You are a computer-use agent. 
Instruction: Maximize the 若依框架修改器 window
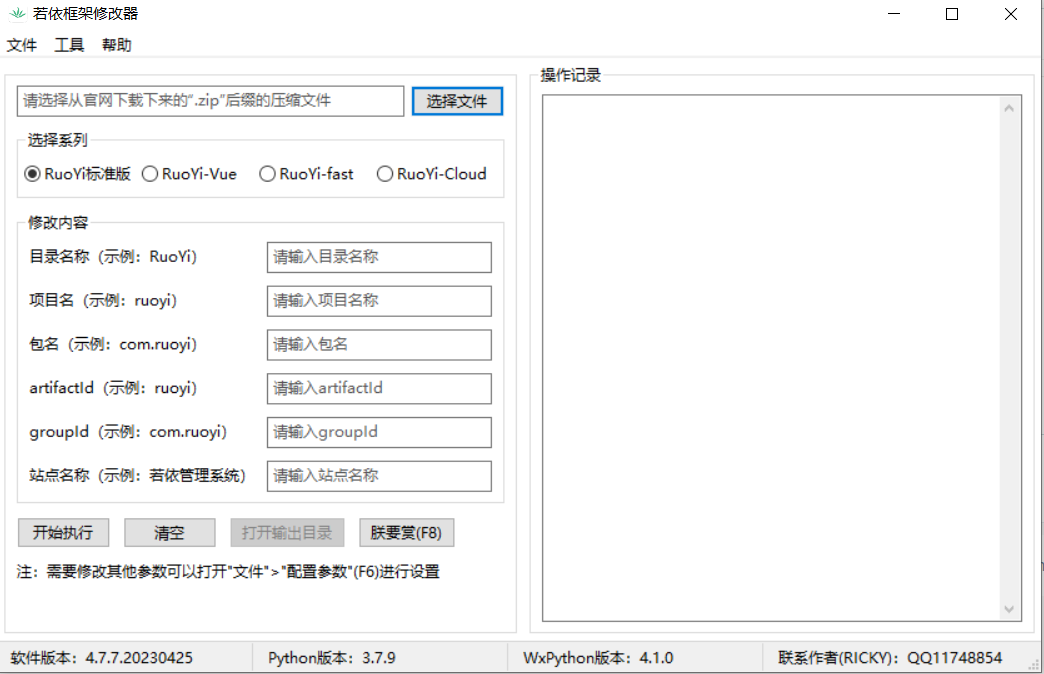click(952, 14)
